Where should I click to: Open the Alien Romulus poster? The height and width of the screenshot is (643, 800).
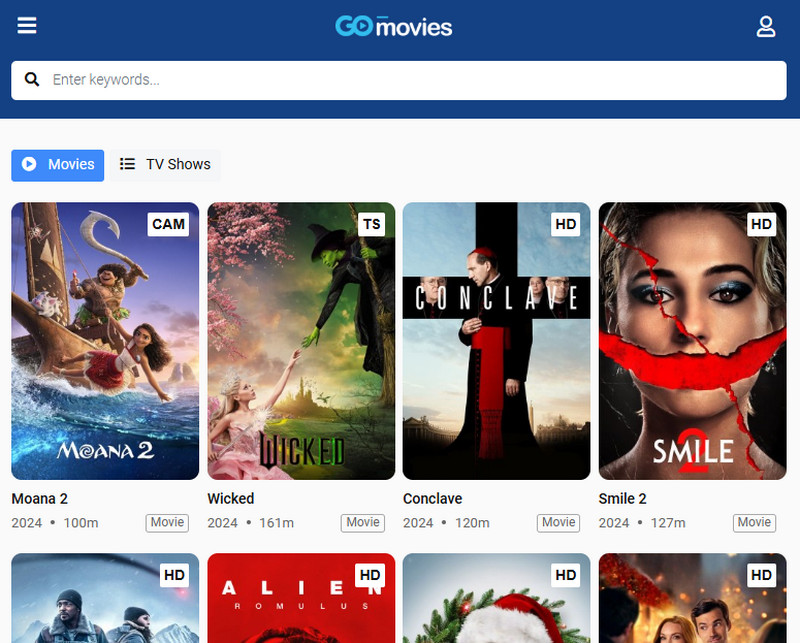[301, 598]
